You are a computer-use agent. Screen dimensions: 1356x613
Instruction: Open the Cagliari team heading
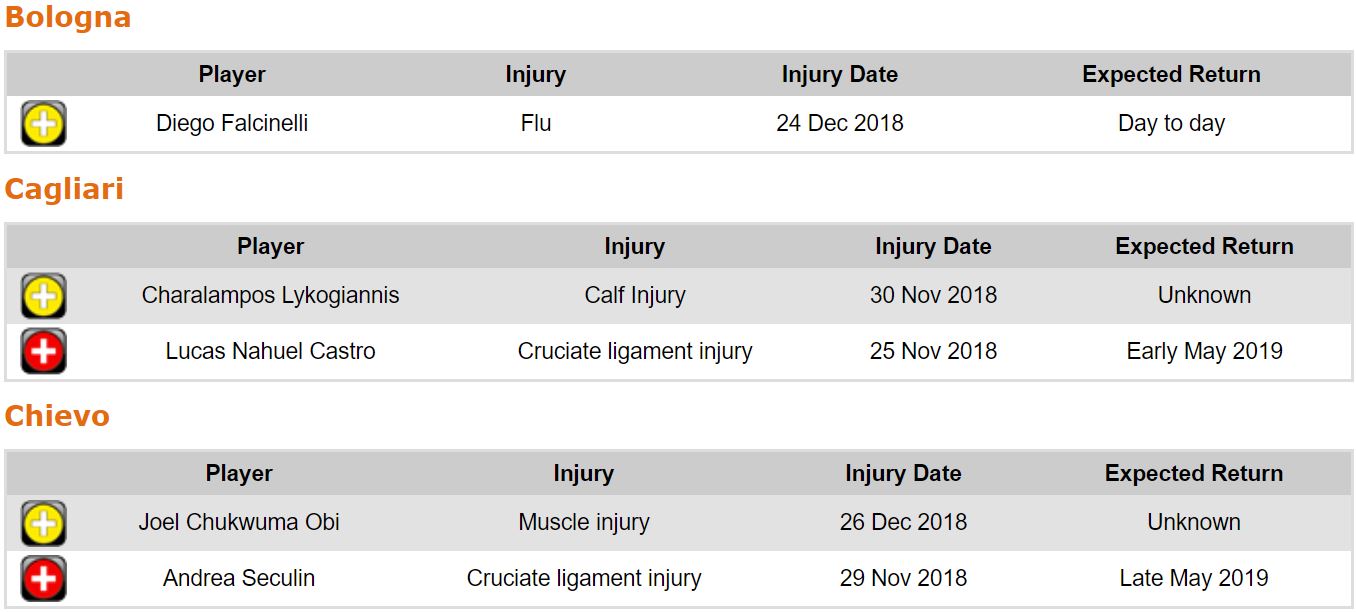tap(64, 189)
